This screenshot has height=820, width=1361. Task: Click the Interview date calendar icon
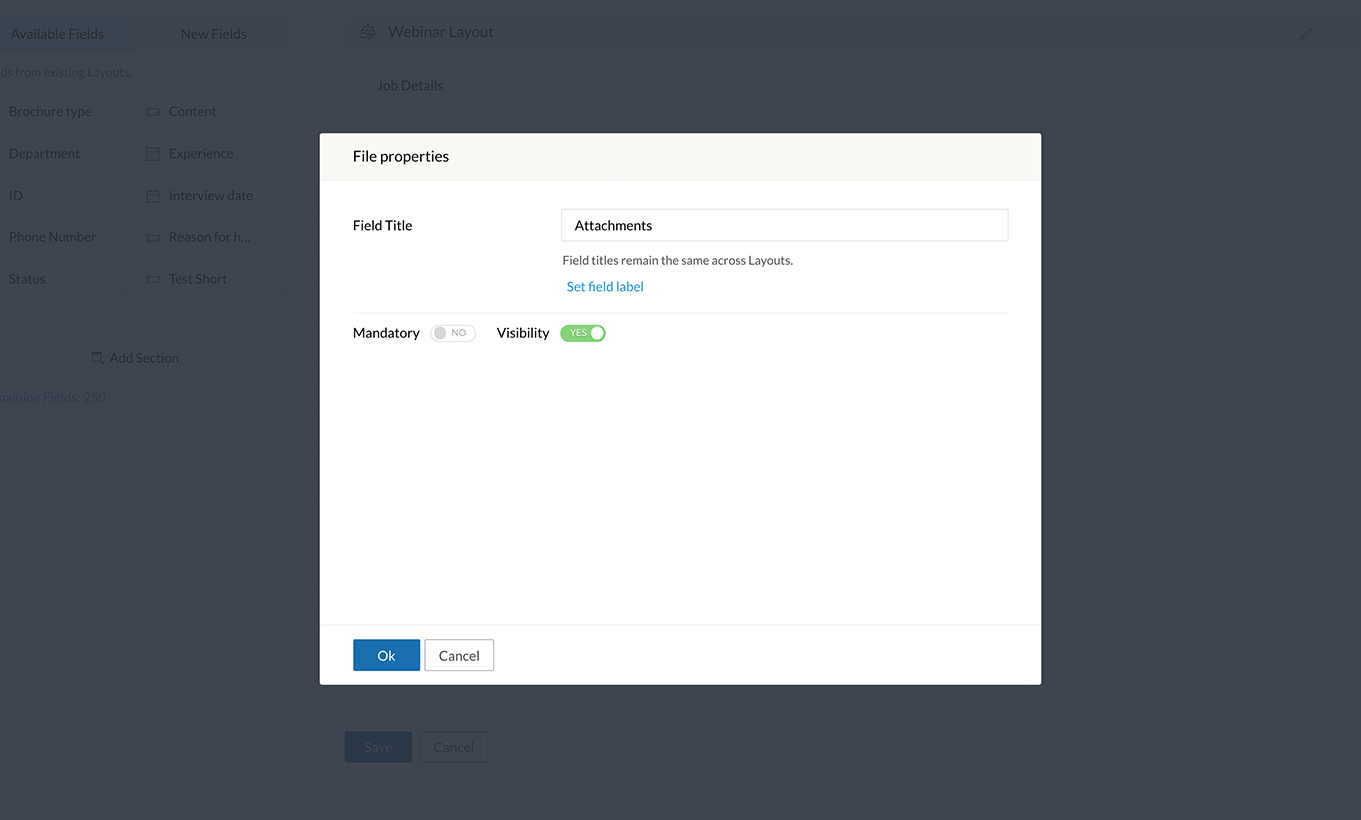[153, 196]
